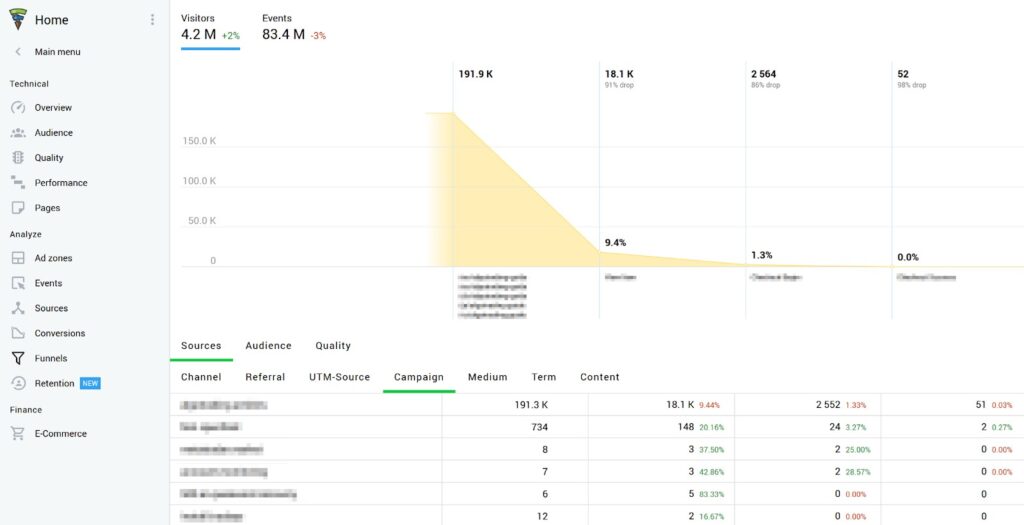The width and height of the screenshot is (1024, 525).
Task: Click the Ad zones layout icon
Action: [x=17, y=258]
